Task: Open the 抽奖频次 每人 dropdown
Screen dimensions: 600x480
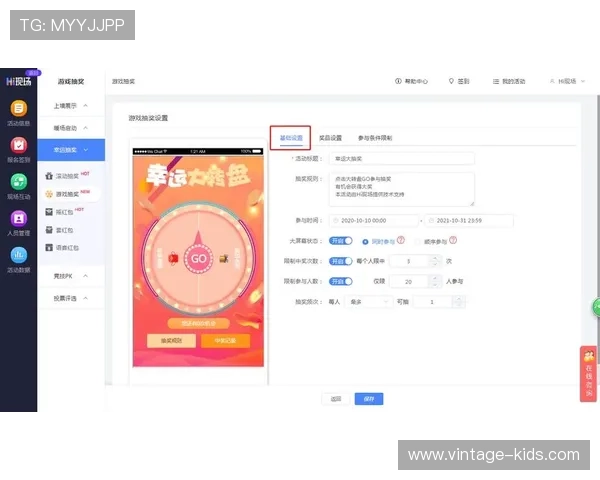Action: pyautogui.click(x=368, y=302)
